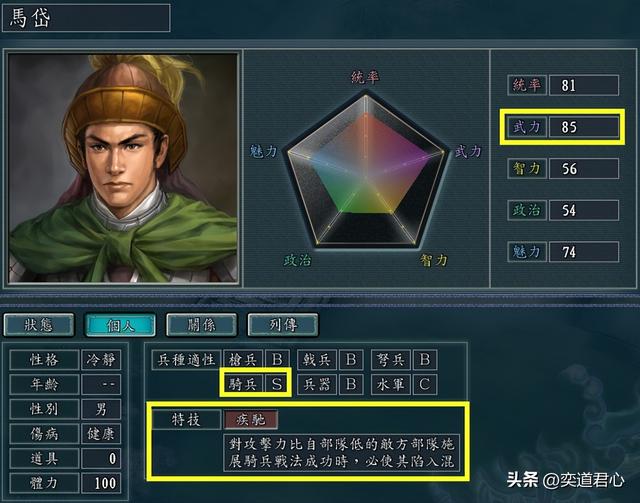Click the 體力 value 100
This screenshot has height=503, width=640.
pyautogui.click(x=101, y=483)
